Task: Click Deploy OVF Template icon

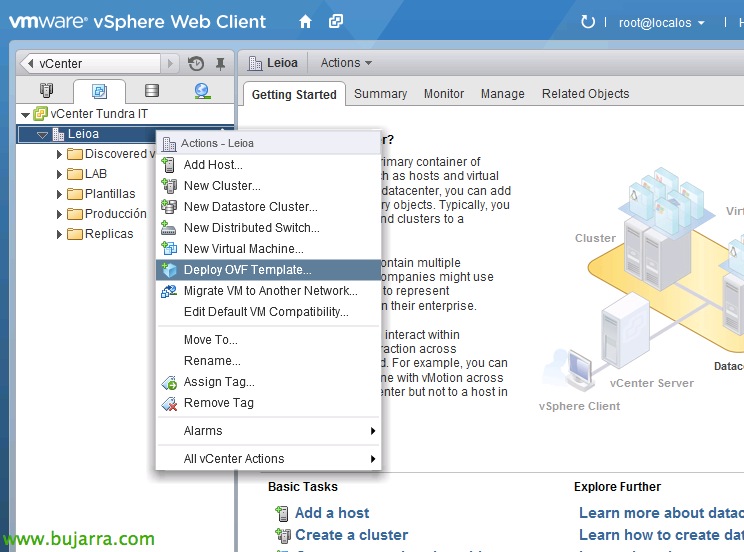Action: [x=169, y=270]
